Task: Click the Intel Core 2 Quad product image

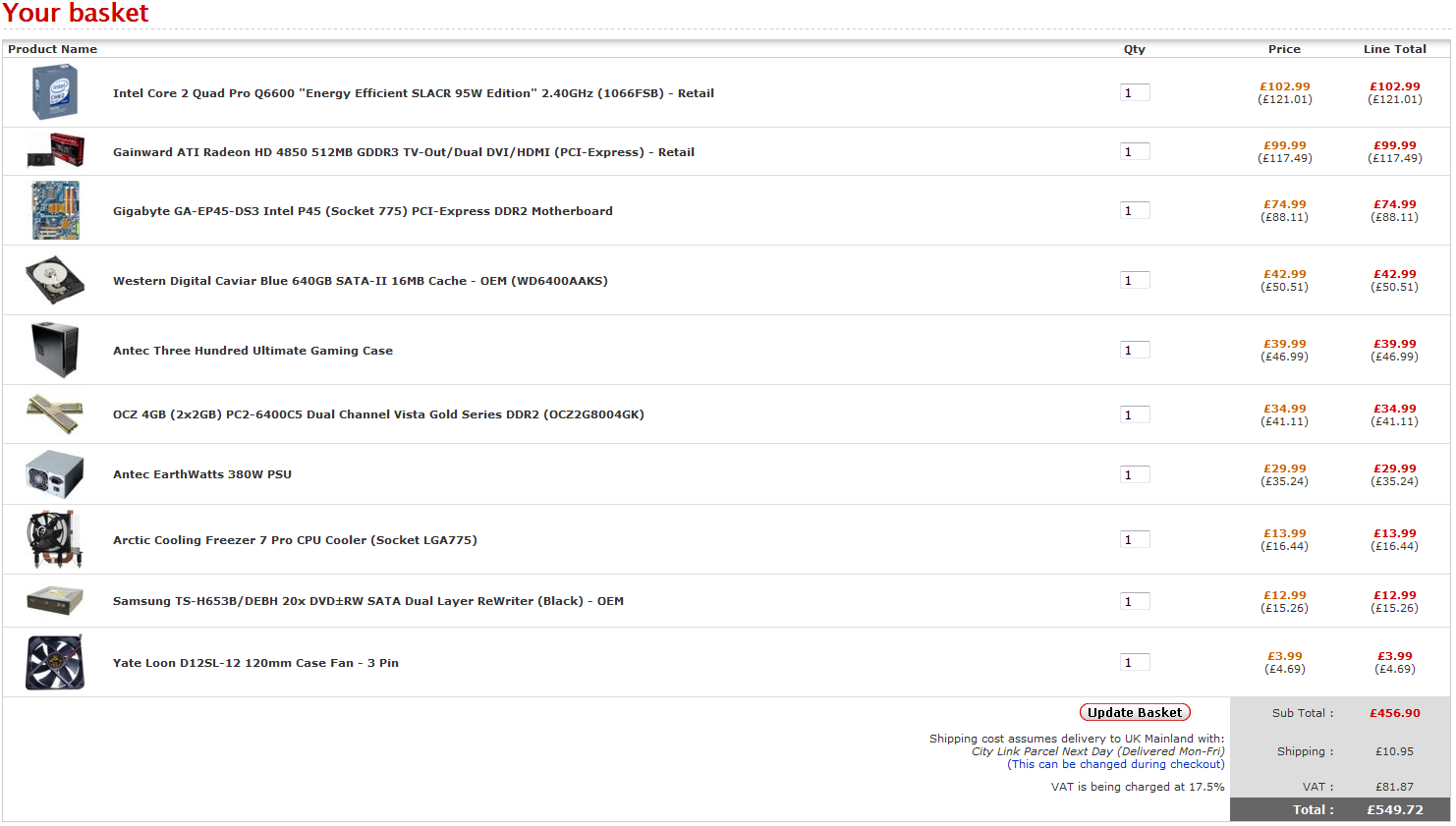Action: tap(55, 92)
